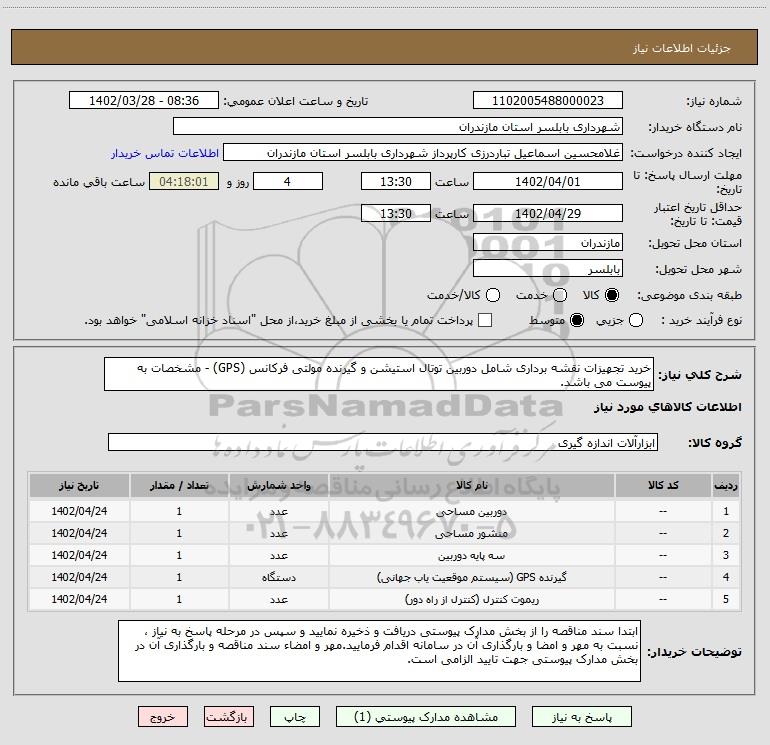Select the کالا radio button

[x=612, y=295]
